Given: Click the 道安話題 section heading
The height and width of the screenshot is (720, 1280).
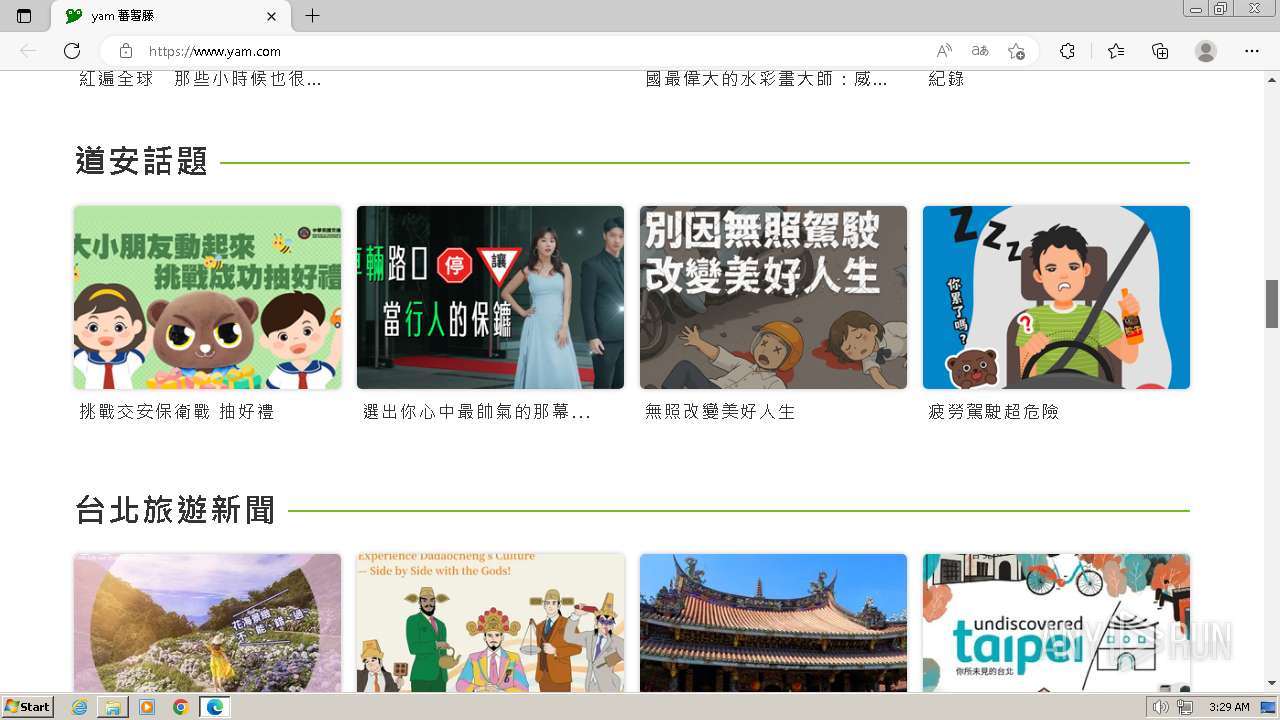Looking at the screenshot, I should (141, 161).
